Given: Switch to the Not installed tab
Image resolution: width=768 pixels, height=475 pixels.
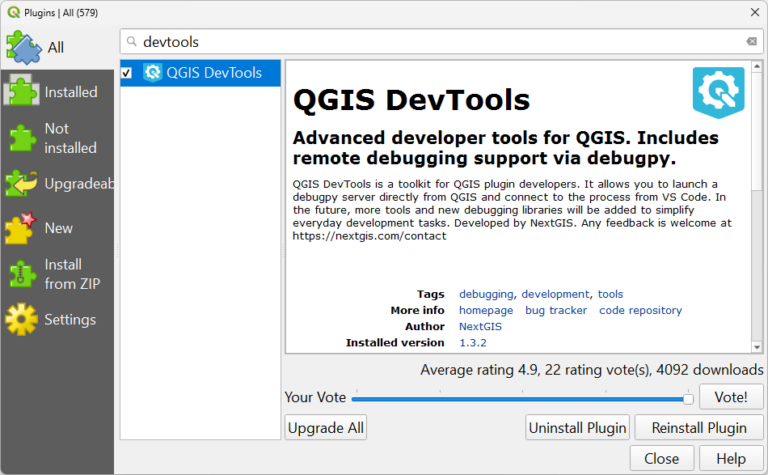Looking at the screenshot, I should 57,138.
